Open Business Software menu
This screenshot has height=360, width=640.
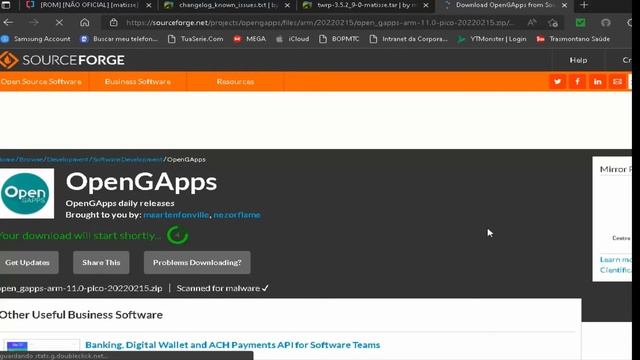(138, 82)
